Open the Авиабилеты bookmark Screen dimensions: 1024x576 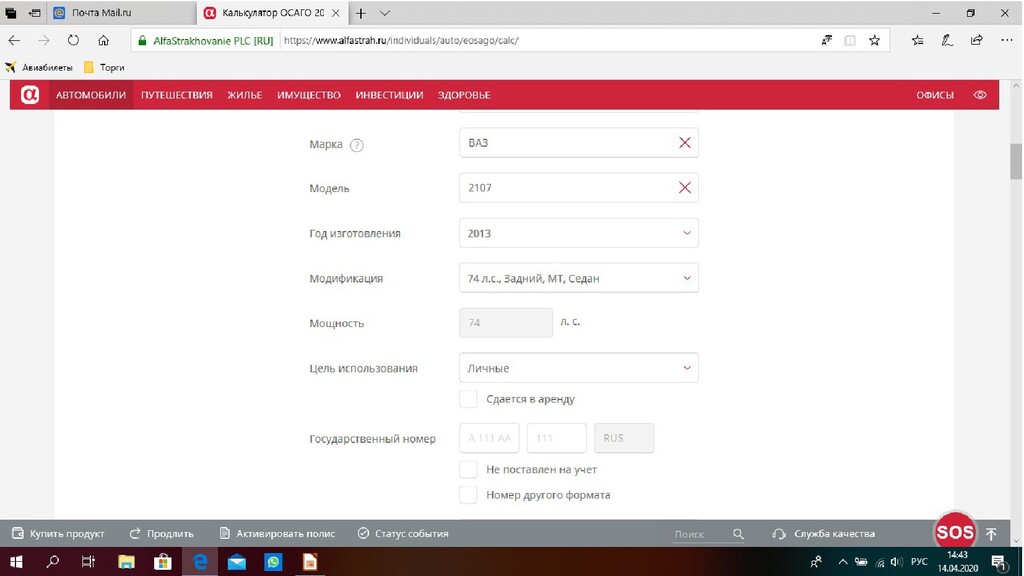(x=39, y=67)
